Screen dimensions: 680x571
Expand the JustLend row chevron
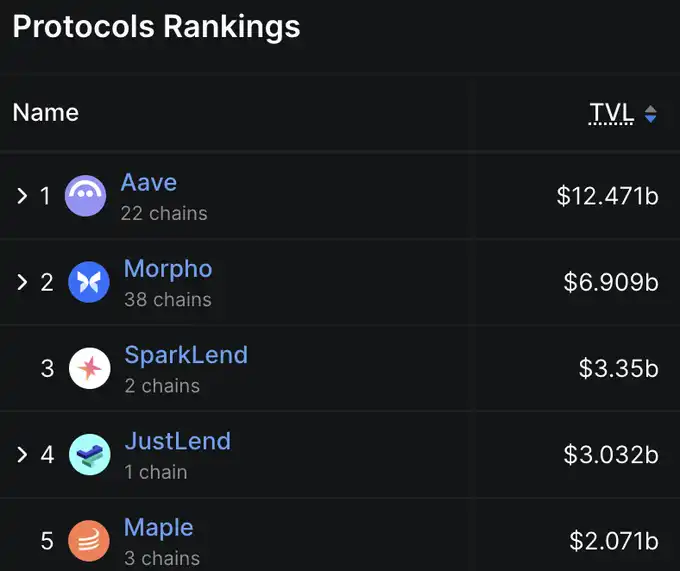coord(22,455)
